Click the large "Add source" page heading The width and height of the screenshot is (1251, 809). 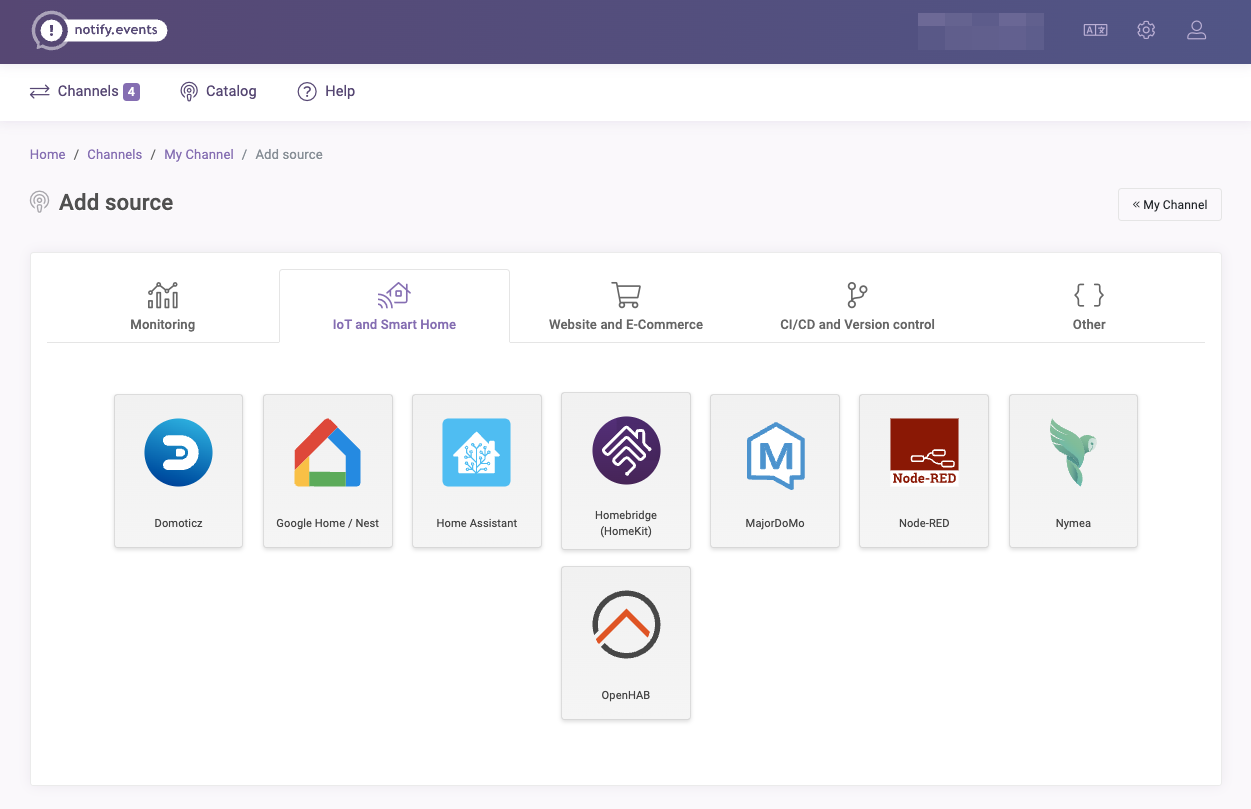click(x=116, y=202)
